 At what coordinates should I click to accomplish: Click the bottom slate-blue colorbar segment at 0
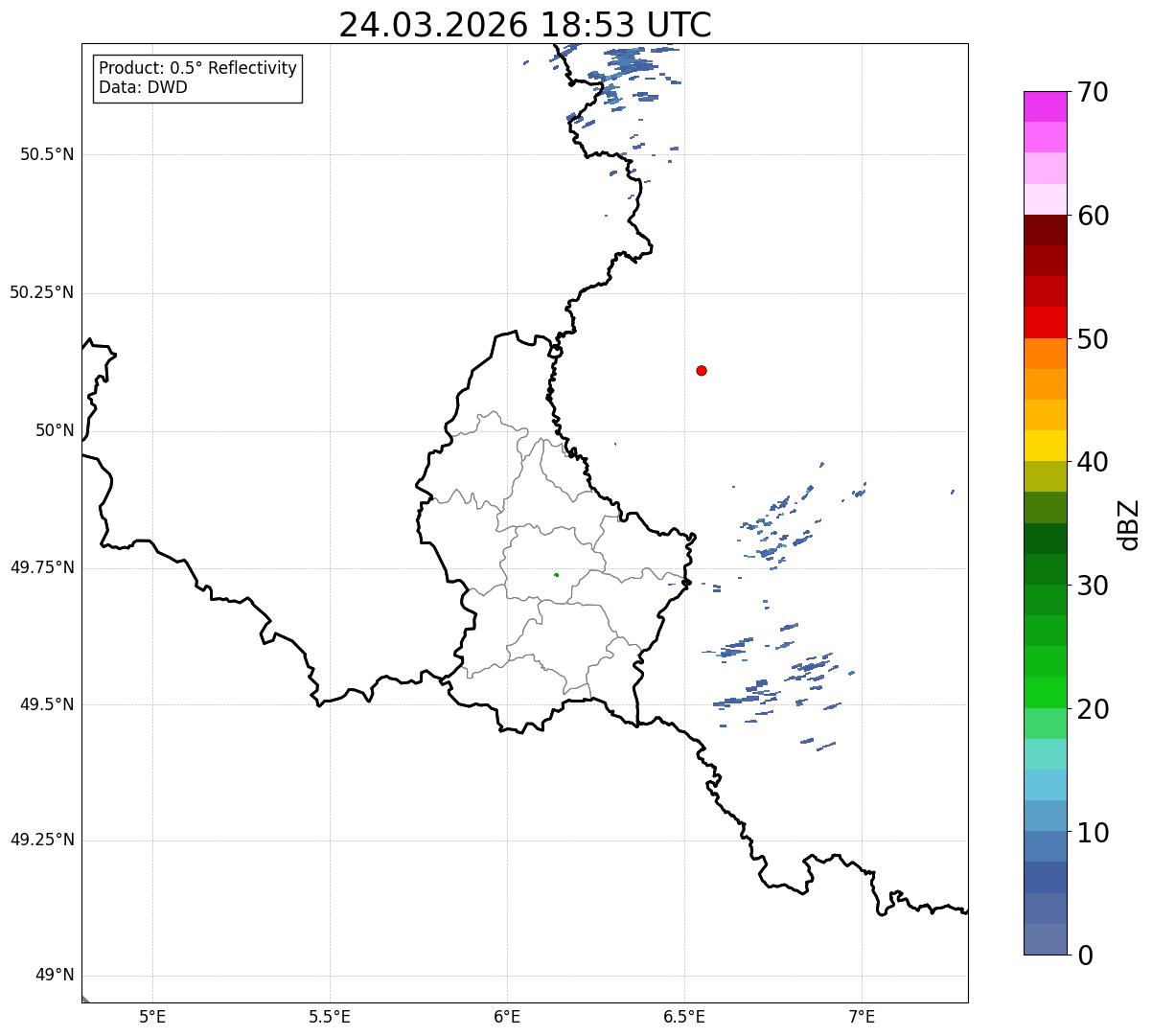tap(1045, 939)
